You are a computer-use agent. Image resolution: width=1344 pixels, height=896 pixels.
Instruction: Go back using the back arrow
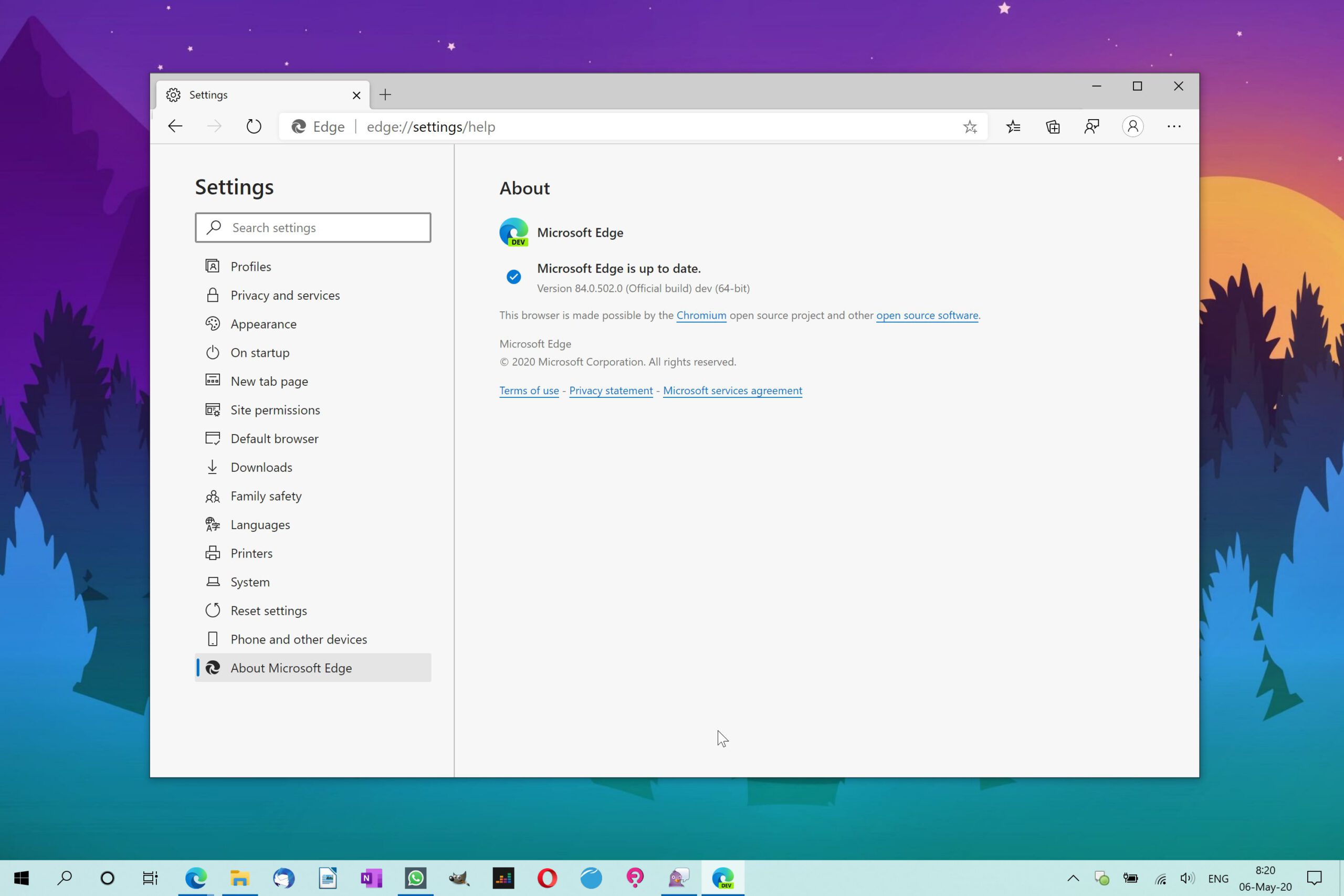(x=175, y=127)
